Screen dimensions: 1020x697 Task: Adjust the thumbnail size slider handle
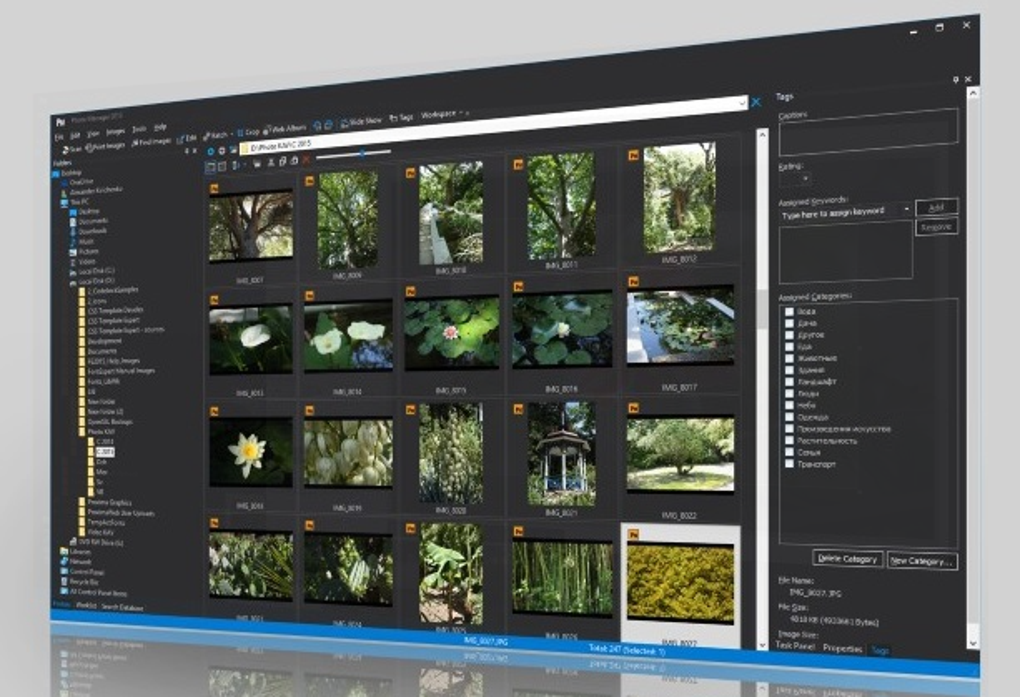click(x=362, y=153)
